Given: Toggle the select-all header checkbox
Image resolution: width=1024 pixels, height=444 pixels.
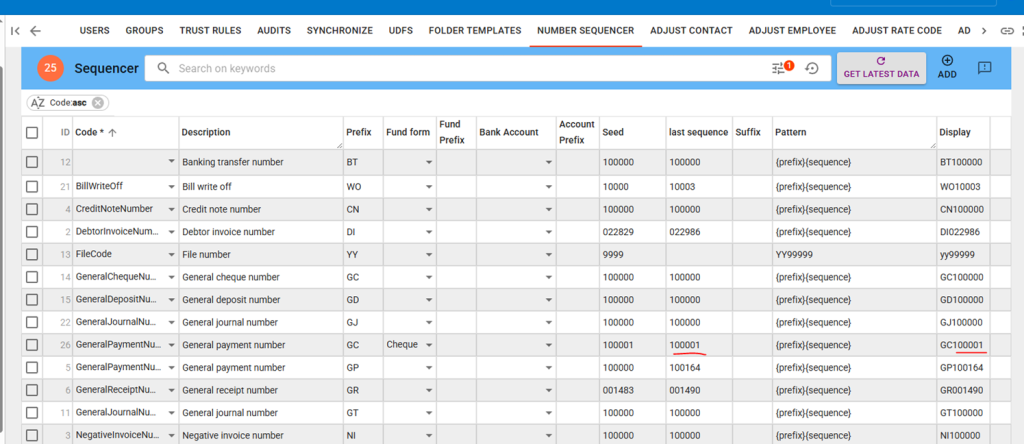Looking at the screenshot, I should pos(32,132).
